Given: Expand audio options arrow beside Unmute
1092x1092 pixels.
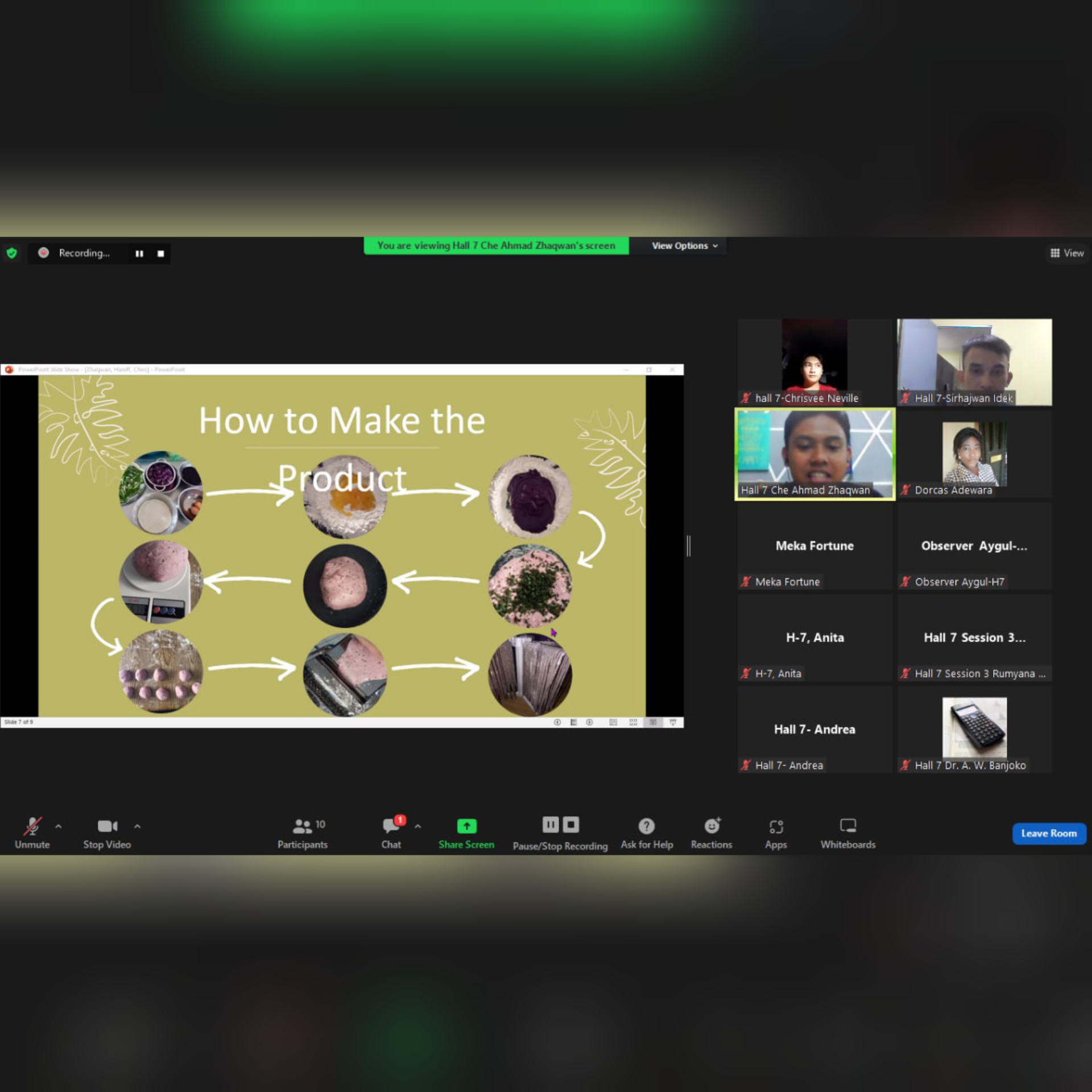Looking at the screenshot, I should click(x=59, y=826).
